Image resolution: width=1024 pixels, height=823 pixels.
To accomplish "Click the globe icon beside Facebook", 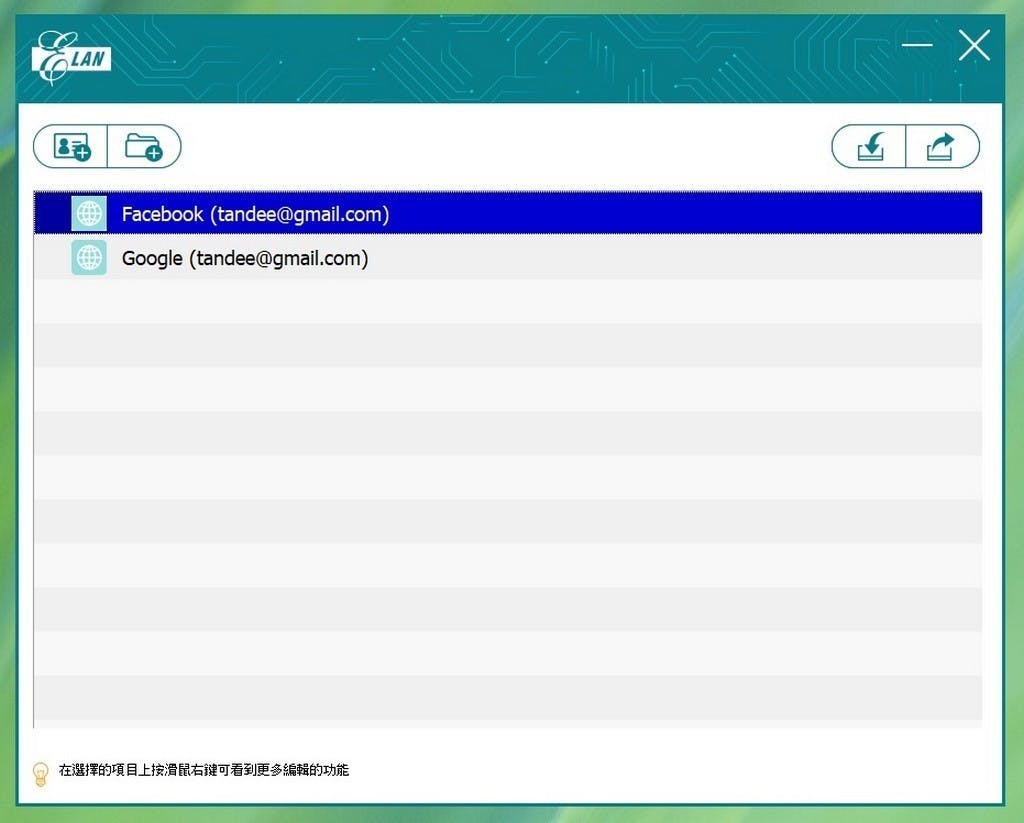I will tap(89, 214).
